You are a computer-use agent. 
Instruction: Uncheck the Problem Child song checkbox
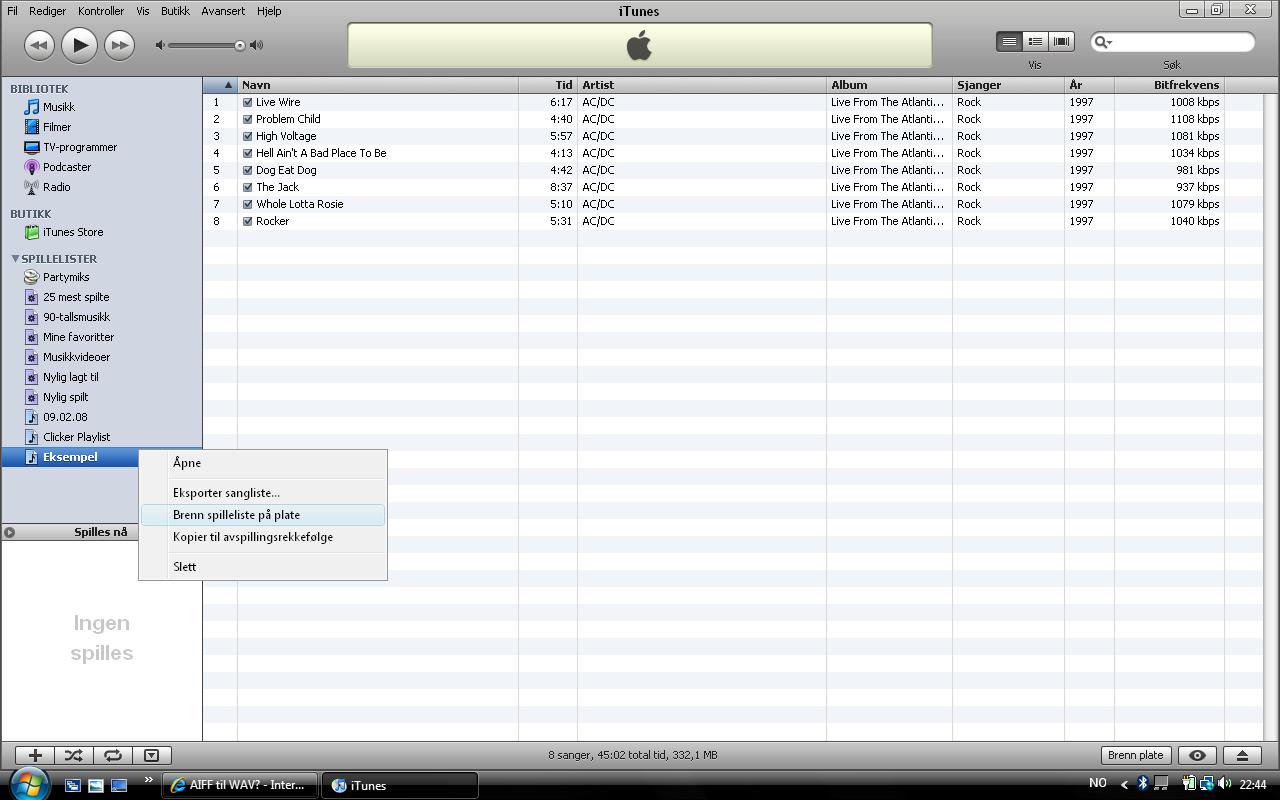click(x=248, y=119)
